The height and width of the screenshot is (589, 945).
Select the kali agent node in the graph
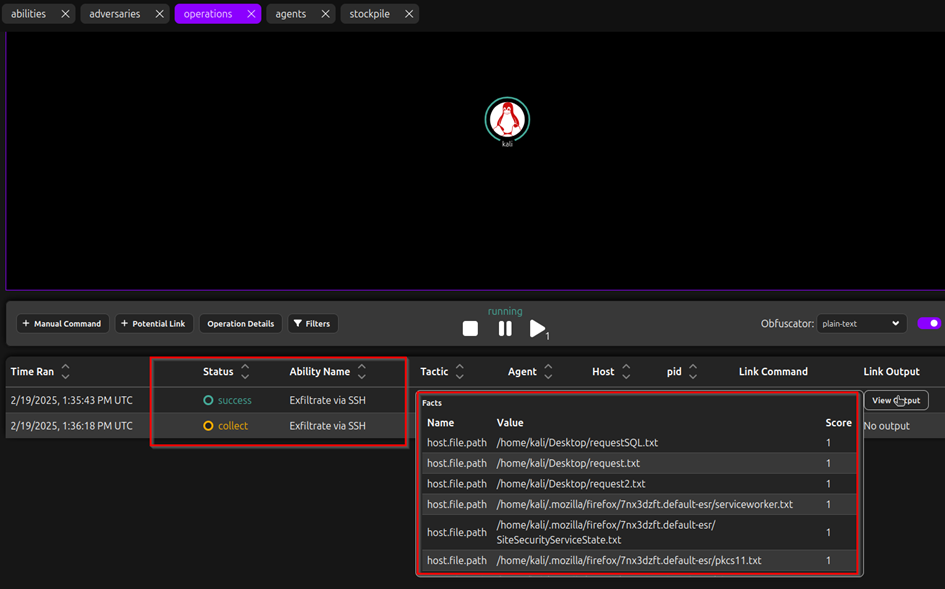coord(506,119)
